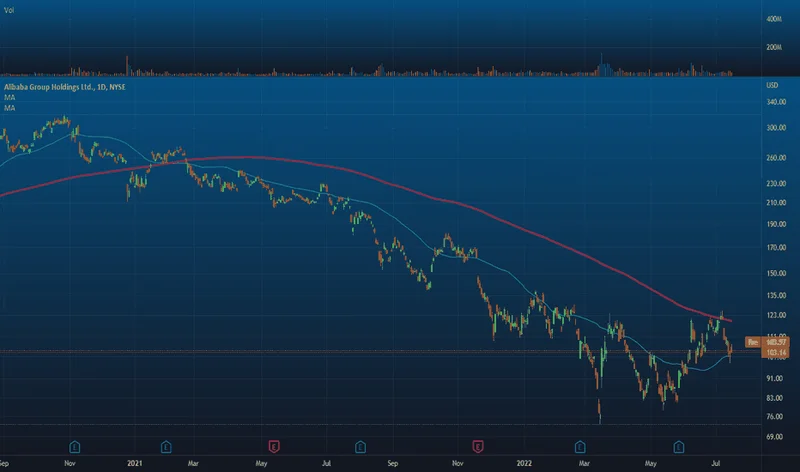Click the 2021 label on time axis
The height and width of the screenshot is (472, 800).
[x=133, y=464]
